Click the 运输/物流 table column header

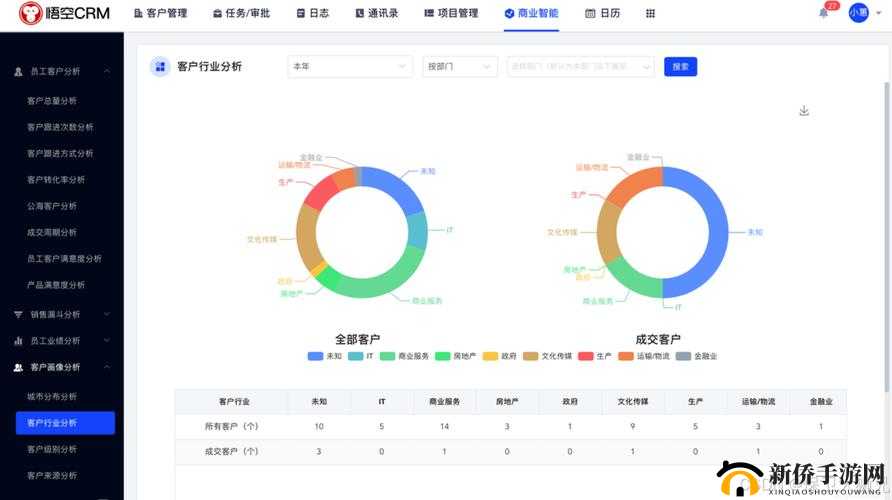(x=758, y=402)
